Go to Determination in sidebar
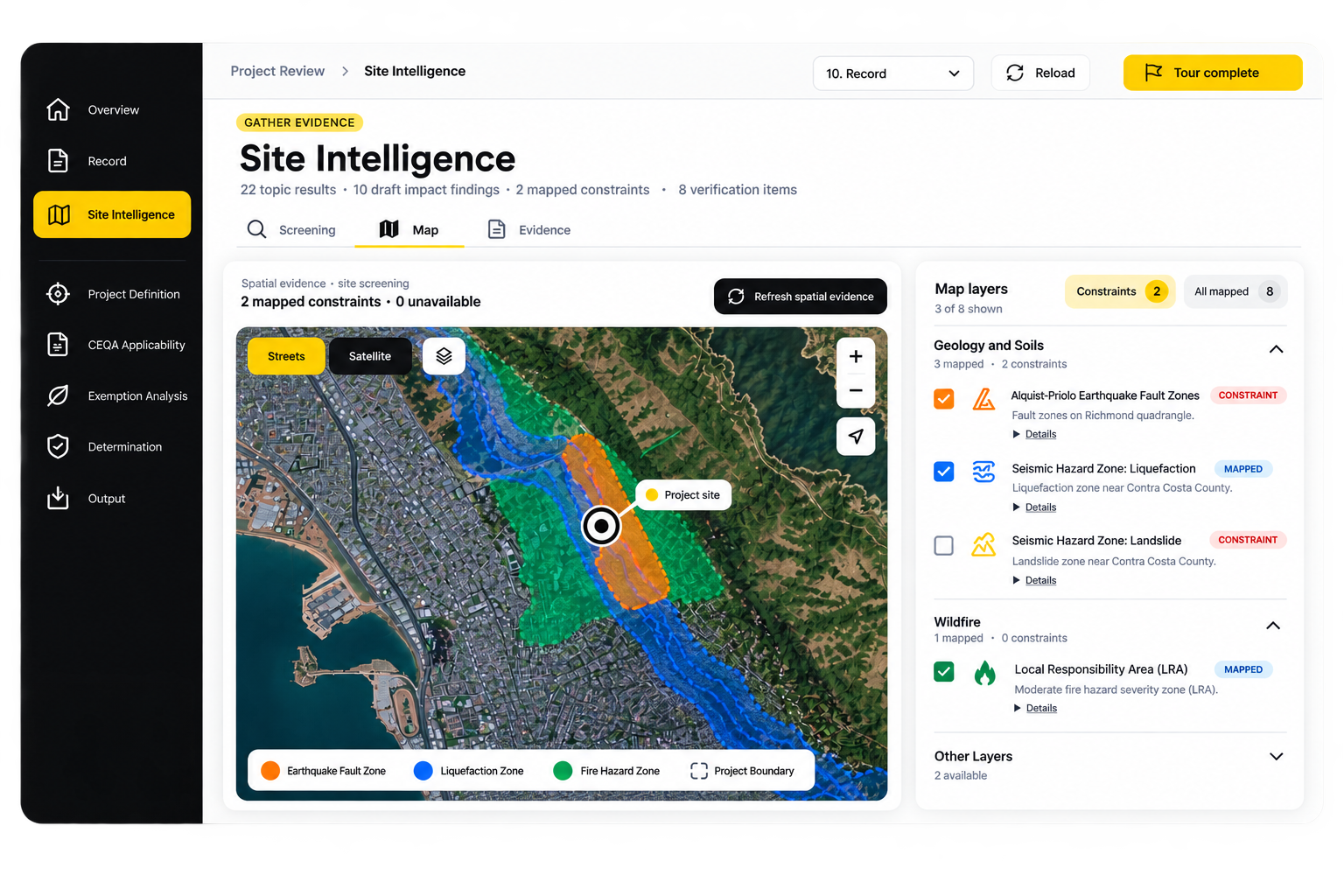This screenshot has height=896, width=1344. pyautogui.click(x=112, y=446)
